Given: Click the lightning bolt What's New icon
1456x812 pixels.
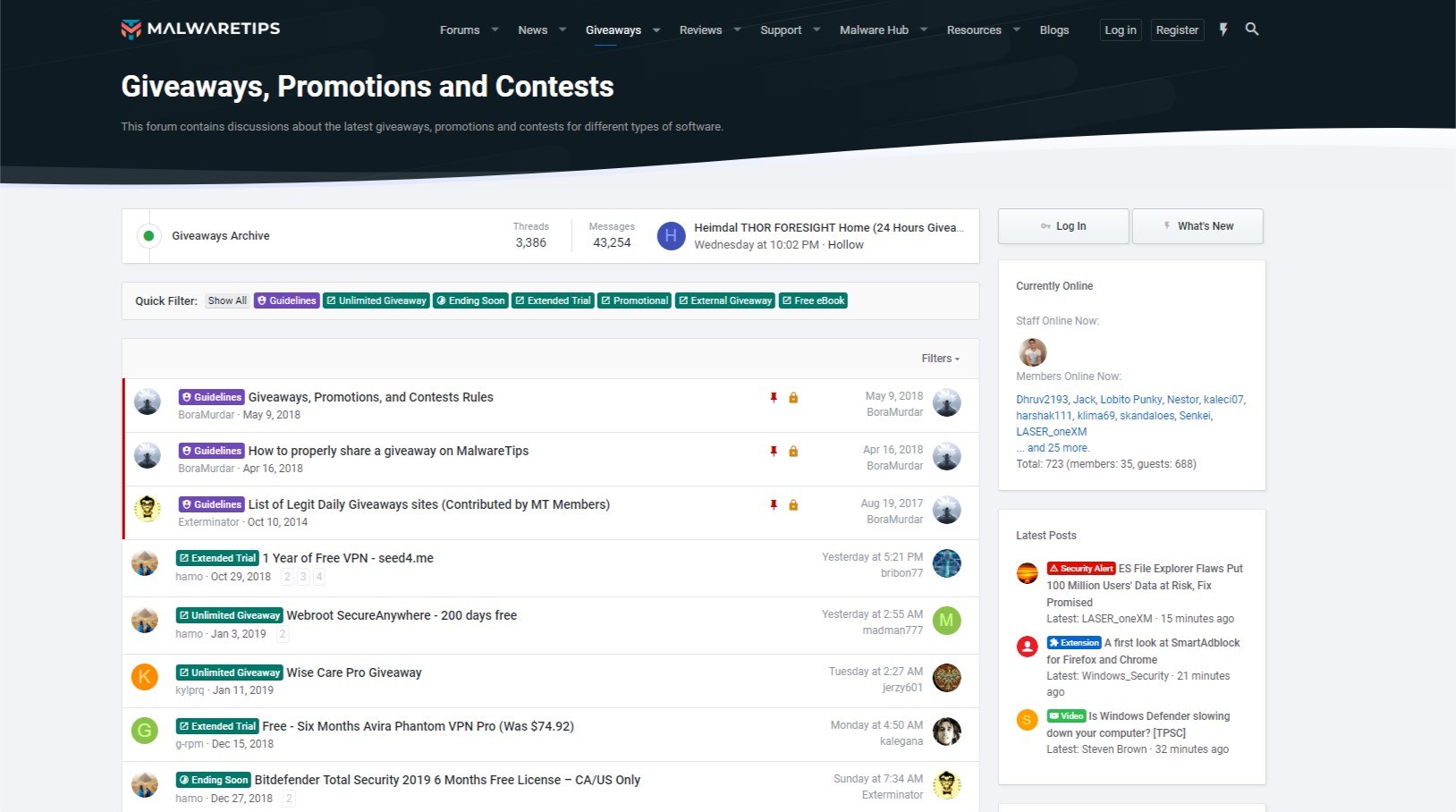Looking at the screenshot, I should [x=1223, y=30].
